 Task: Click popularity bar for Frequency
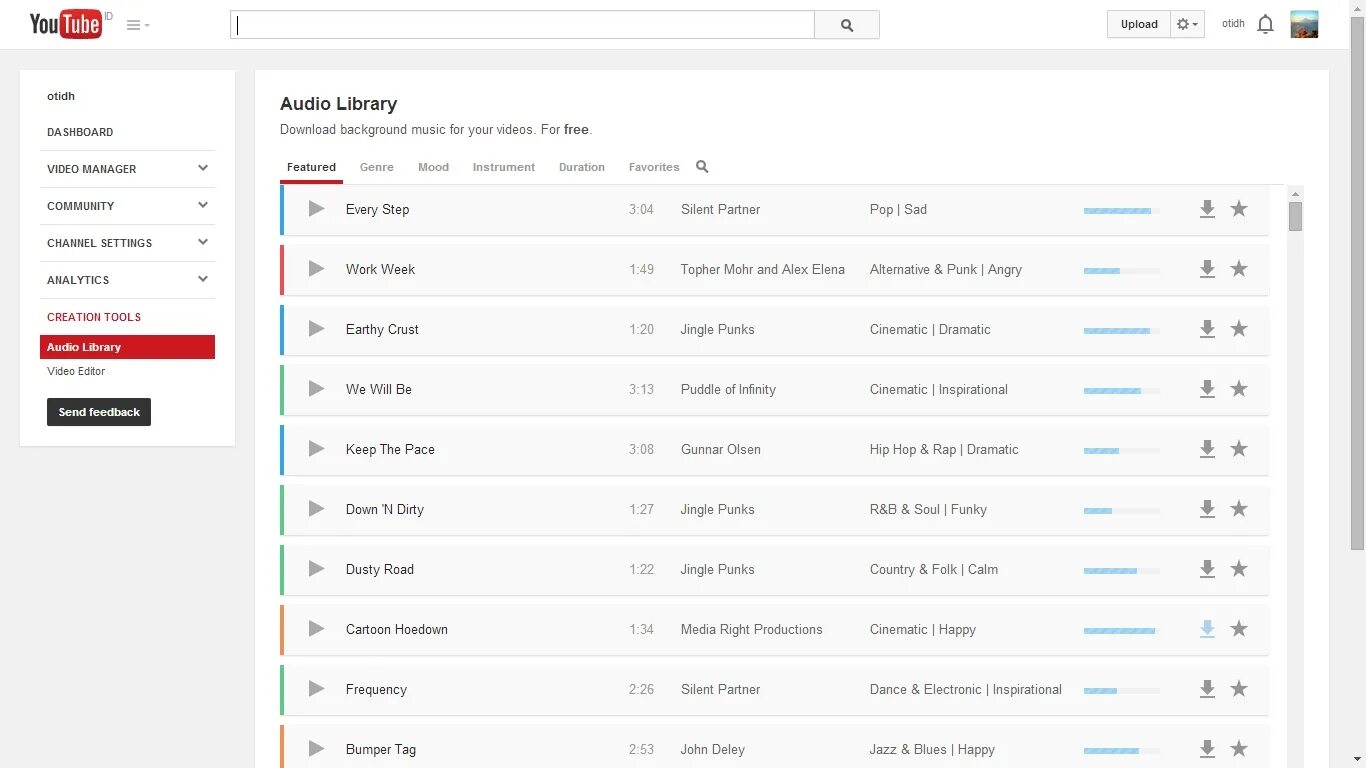1122,691
